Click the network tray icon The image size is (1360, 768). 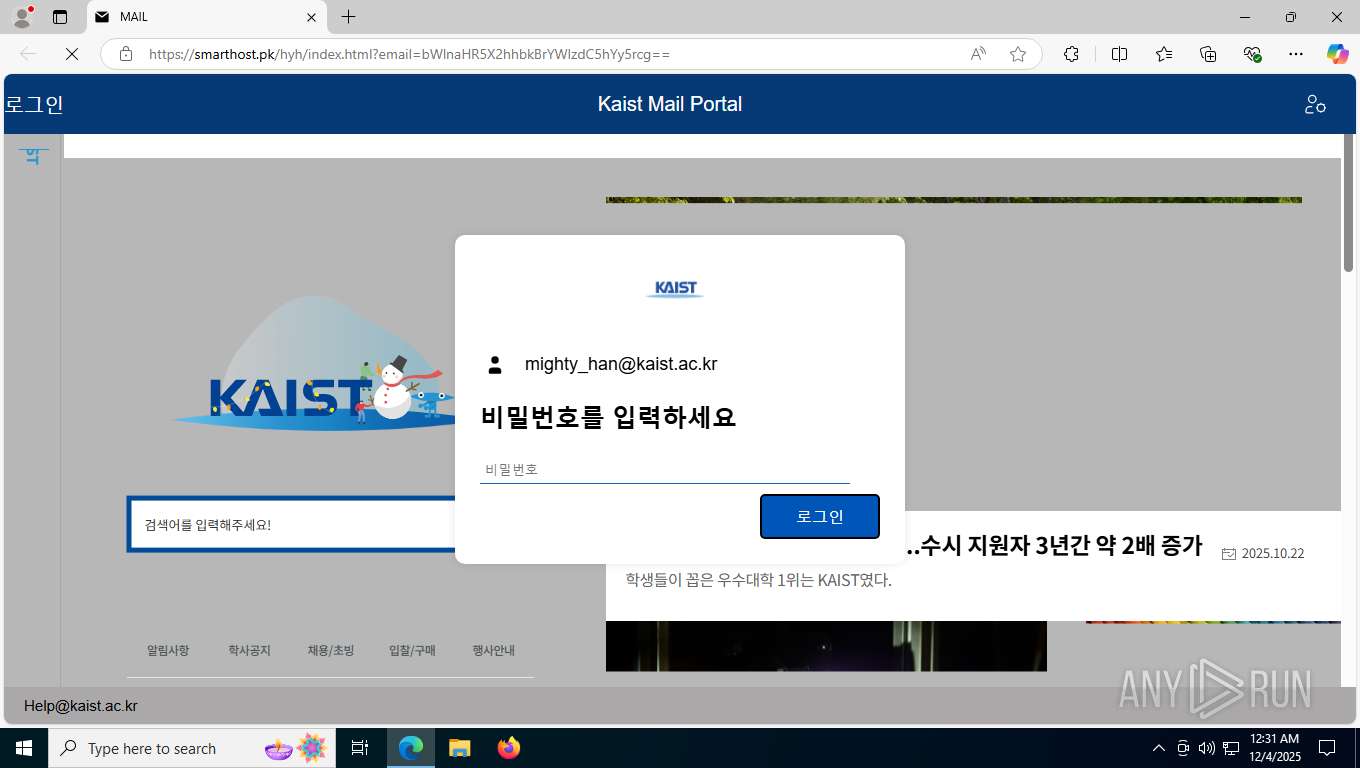[x=1231, y=748]
